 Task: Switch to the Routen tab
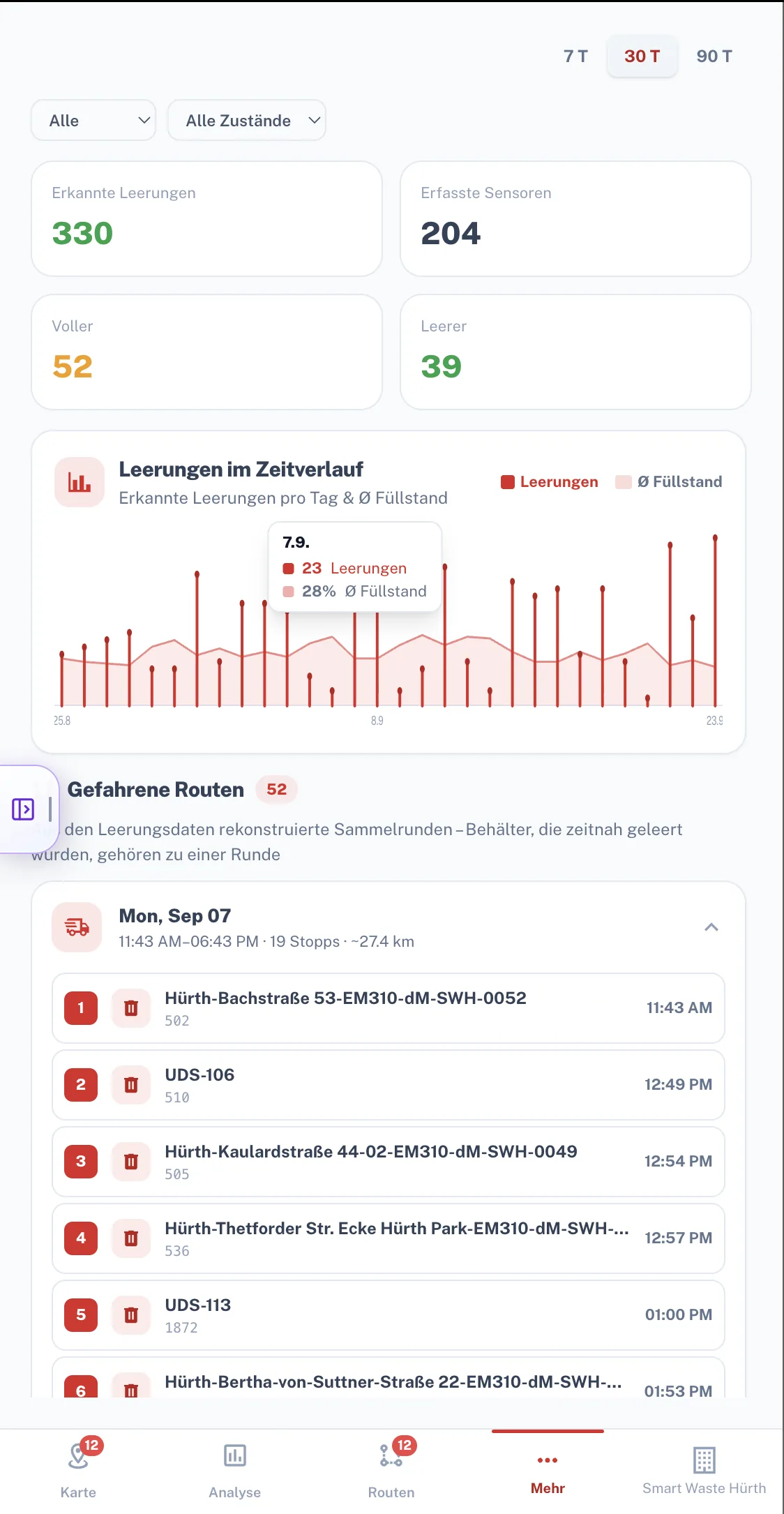click(x=391, y=1471)
